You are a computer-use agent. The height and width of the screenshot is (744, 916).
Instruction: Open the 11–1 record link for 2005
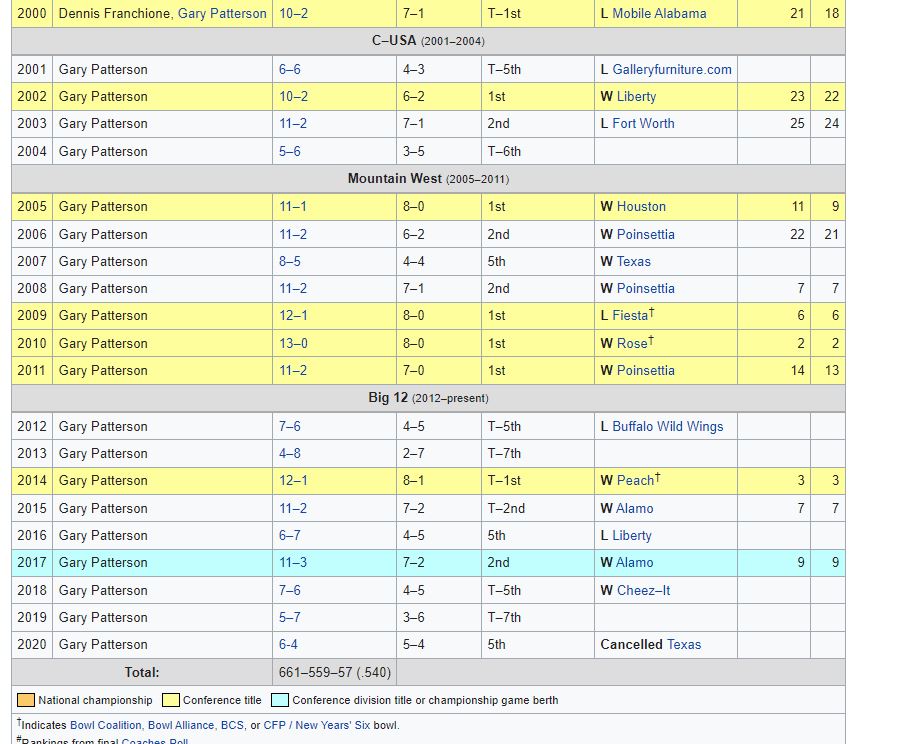[293, 206]
